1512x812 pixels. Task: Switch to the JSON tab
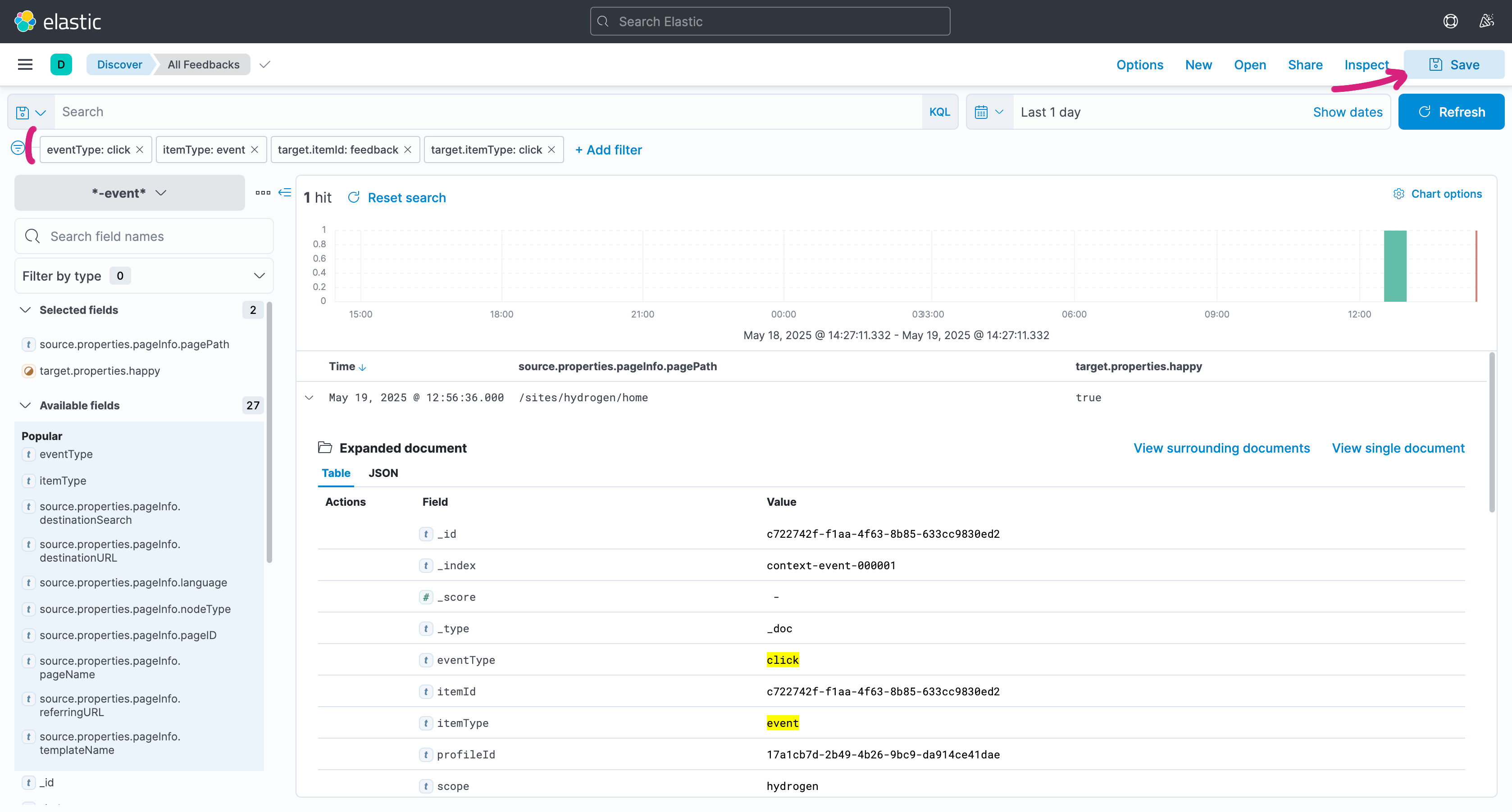pyautogui.click(x=383, y=473)
